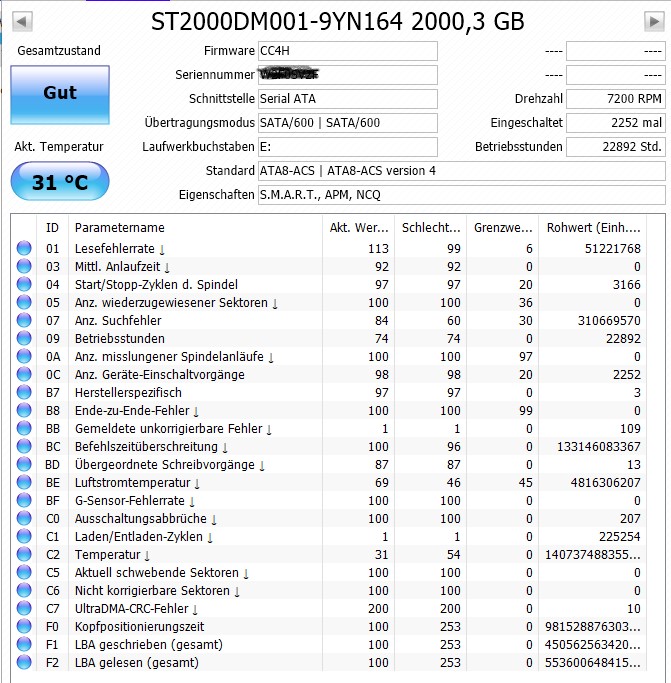The width and height of the screenshot is (671, 683).
Task: Click the Parametername column header
Action: coord(195,227)
